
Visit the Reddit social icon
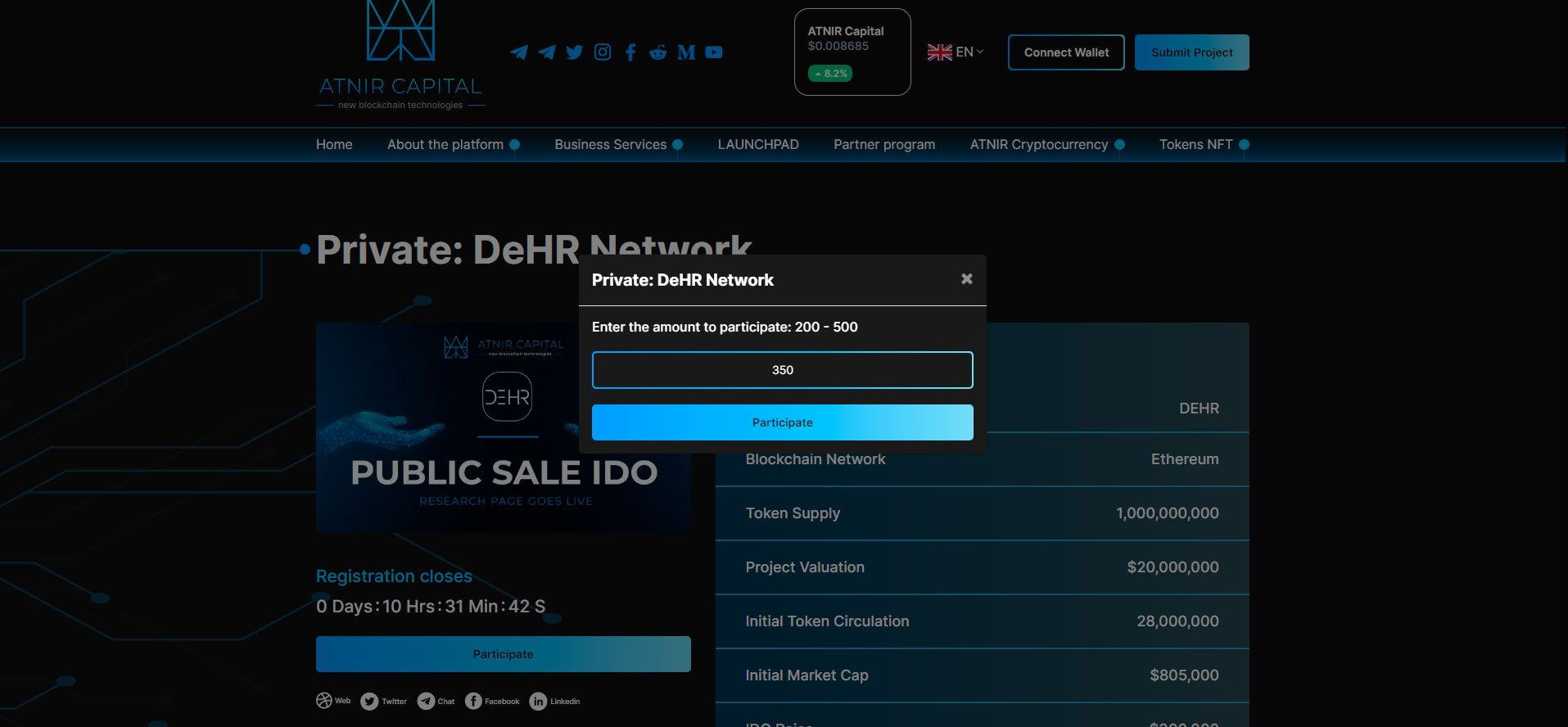pos(658,52)
